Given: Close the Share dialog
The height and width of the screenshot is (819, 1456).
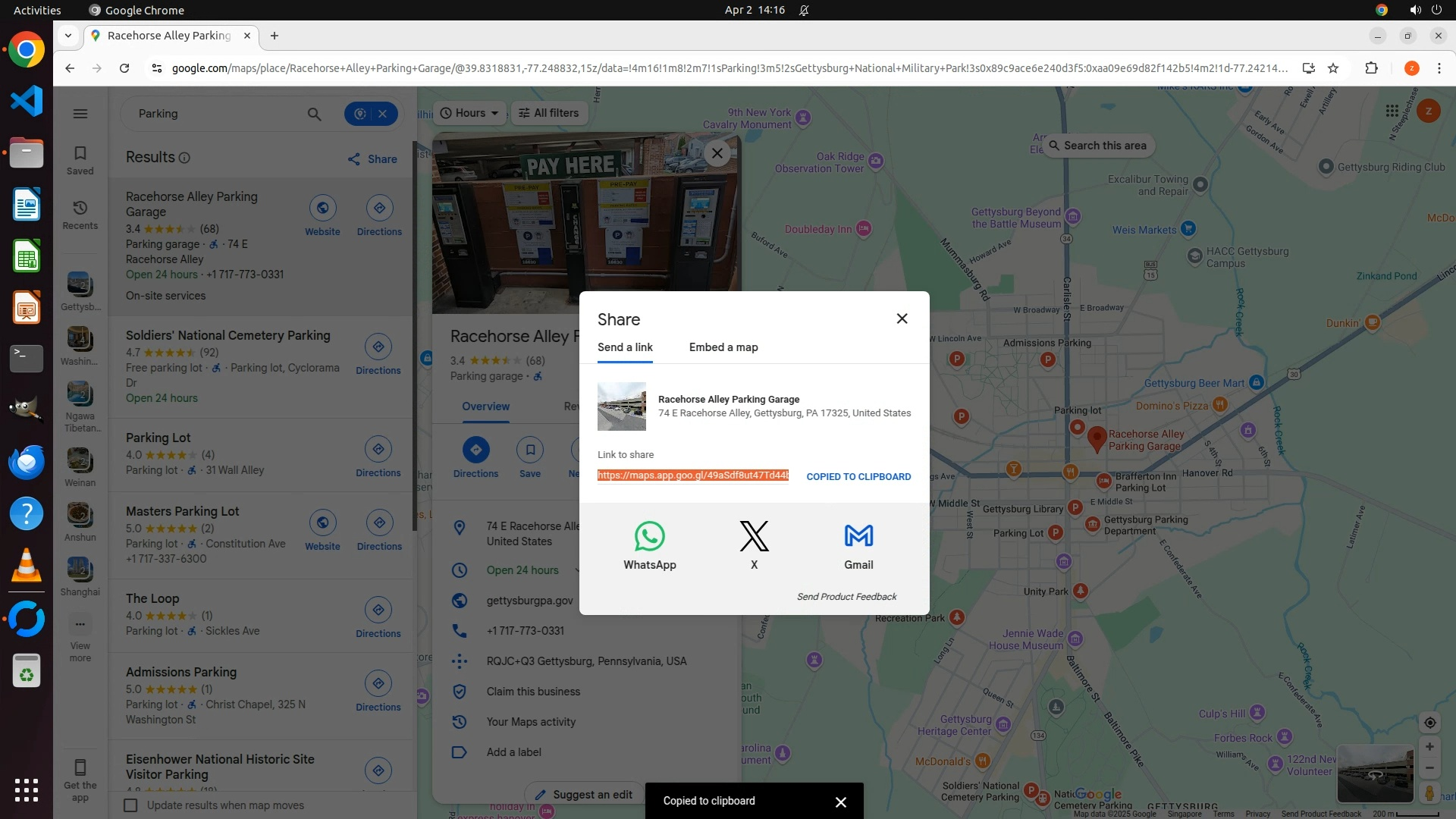Looking at the screenshot, I should 902,318.
